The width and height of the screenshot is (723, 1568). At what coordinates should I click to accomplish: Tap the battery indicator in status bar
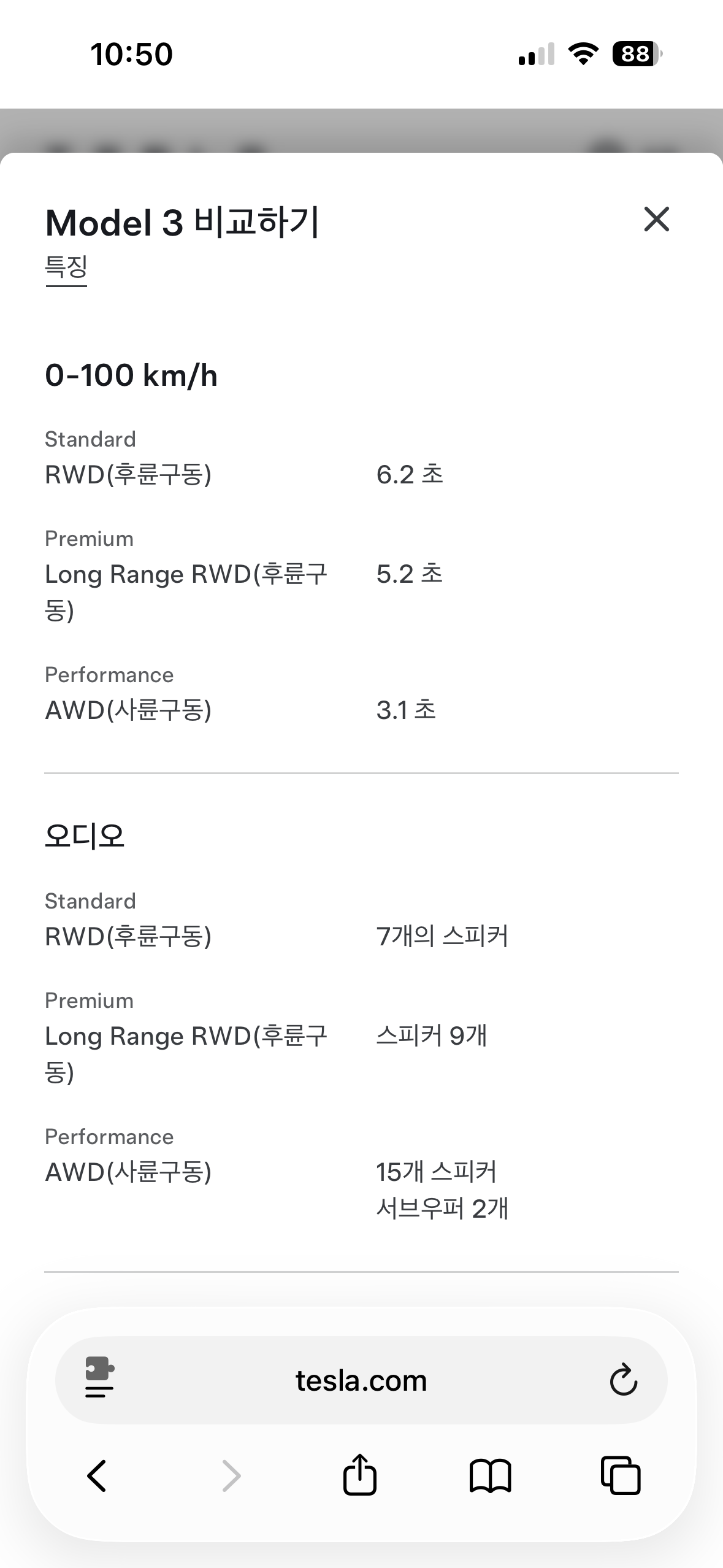637,54
